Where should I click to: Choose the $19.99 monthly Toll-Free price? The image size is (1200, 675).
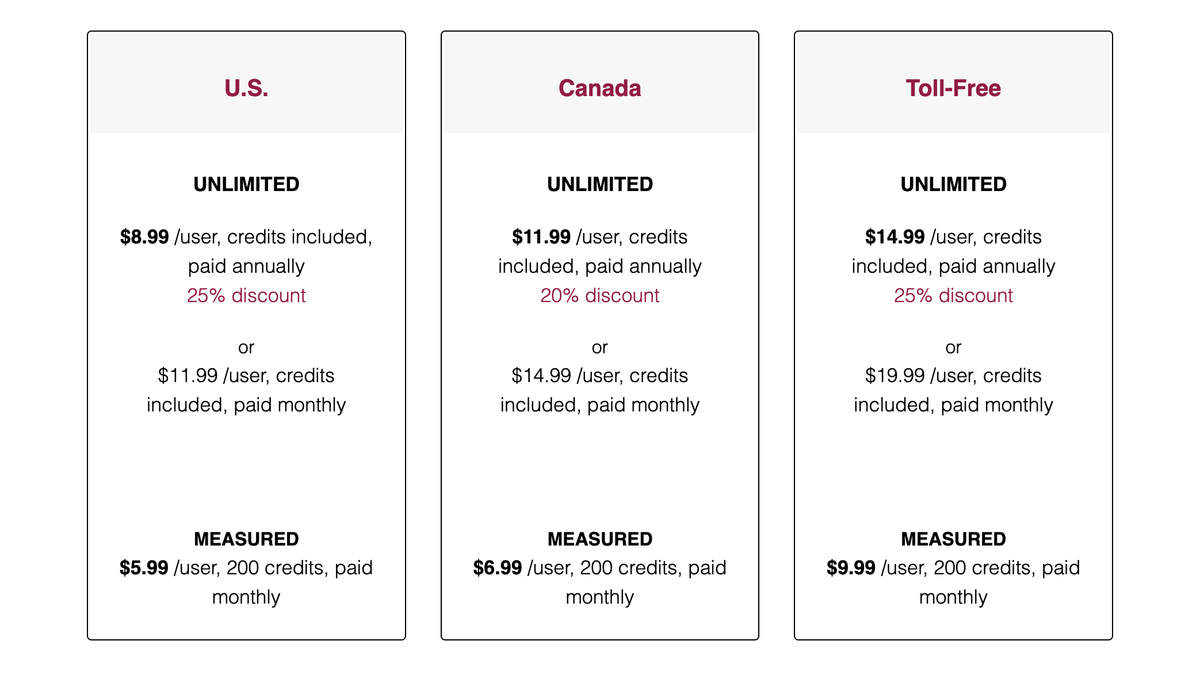pyautogui.click(x=895, y=376)
